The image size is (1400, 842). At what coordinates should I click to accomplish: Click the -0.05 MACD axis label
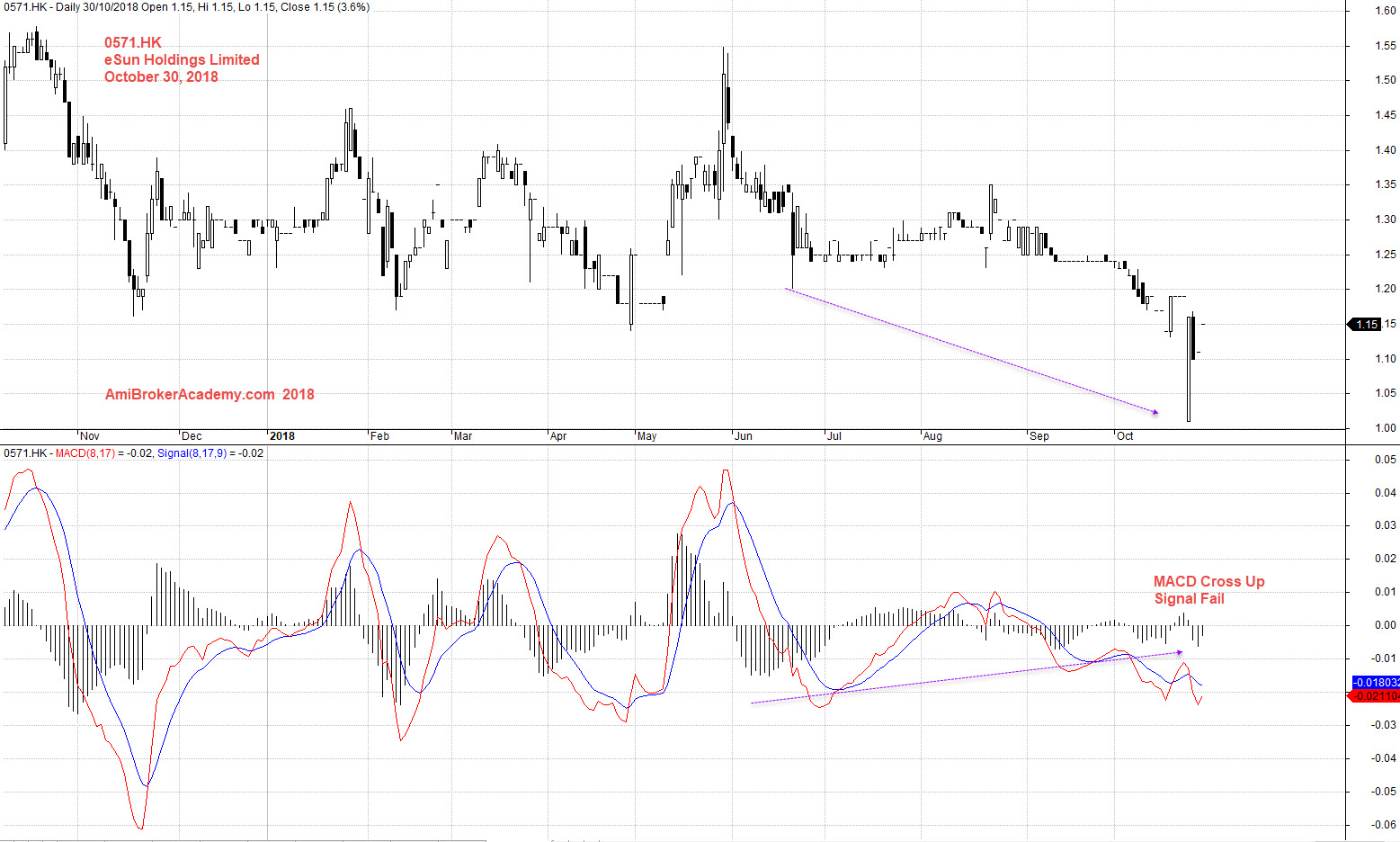1385,792
